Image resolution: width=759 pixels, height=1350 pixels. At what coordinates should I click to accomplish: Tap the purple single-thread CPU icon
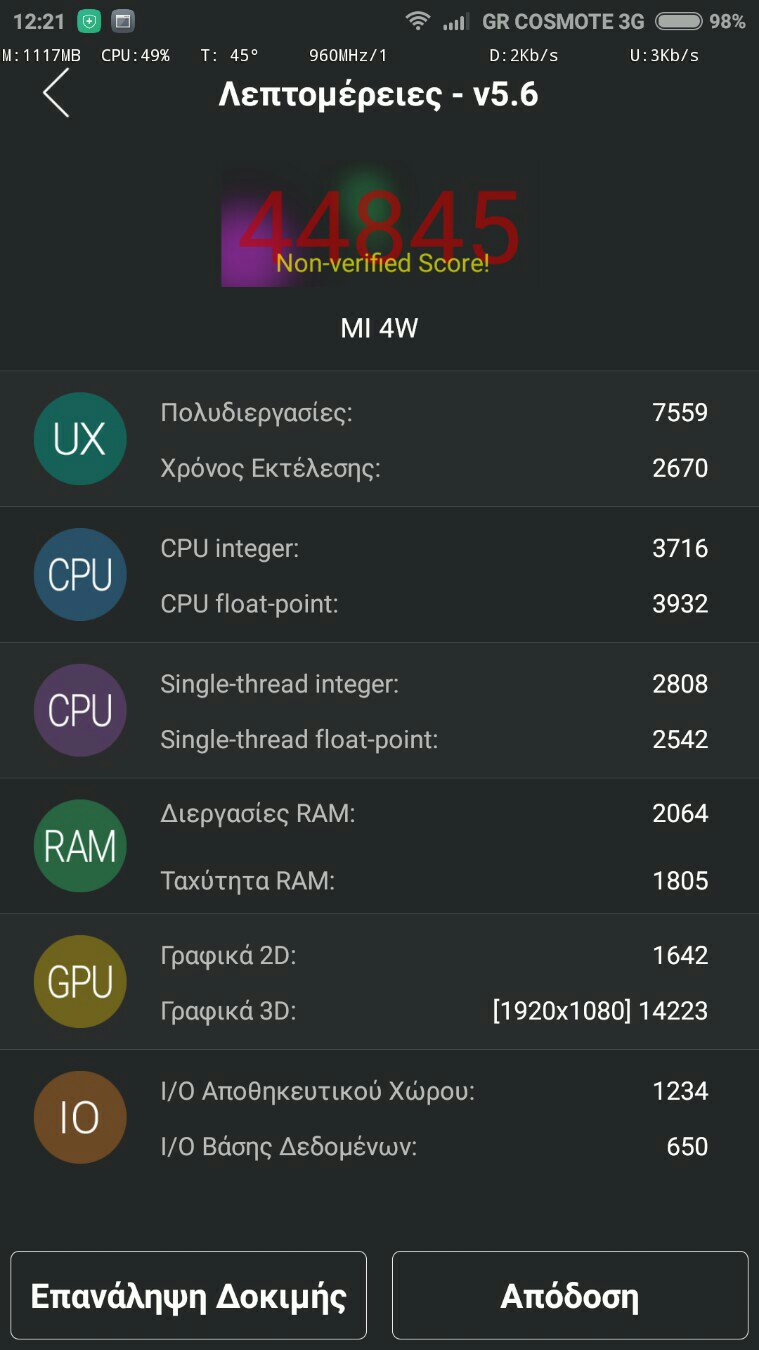[80, 710]
